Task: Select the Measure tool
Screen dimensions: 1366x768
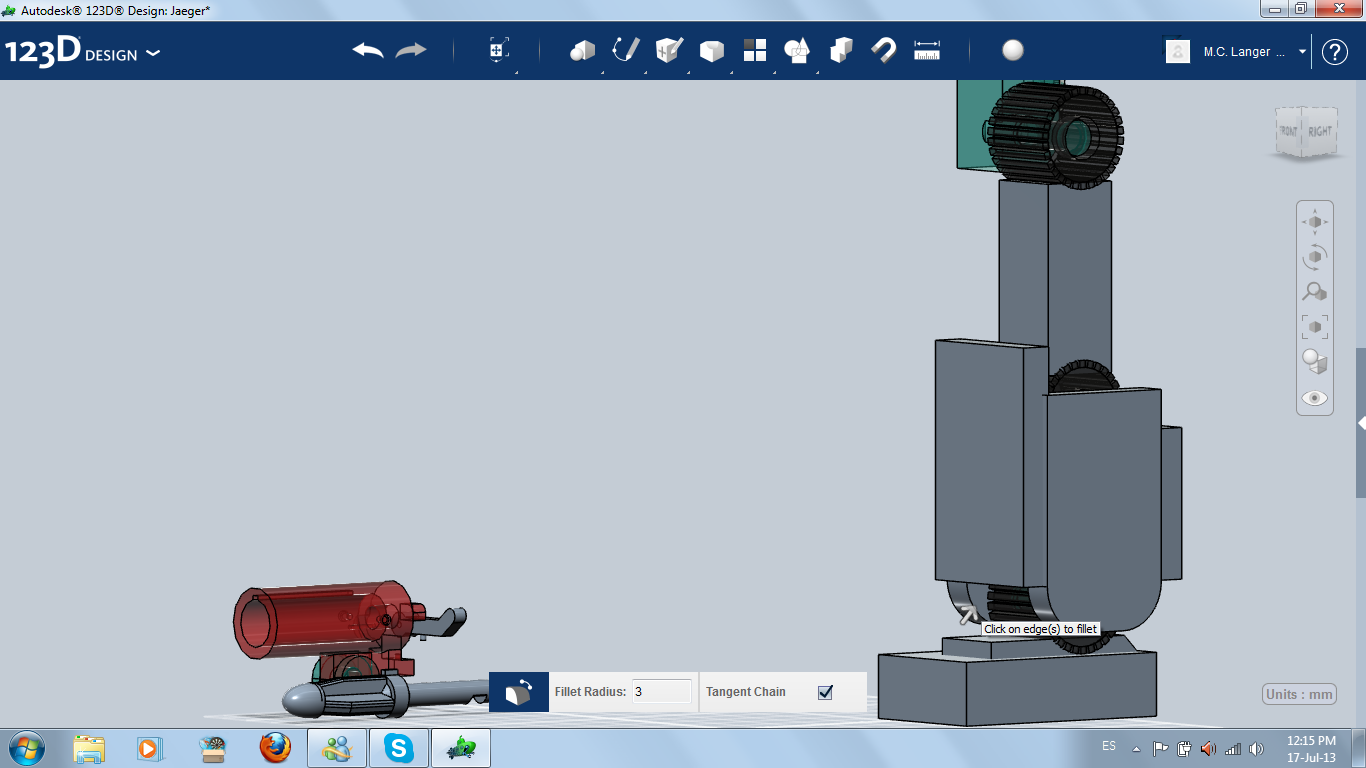Action: 927,50
